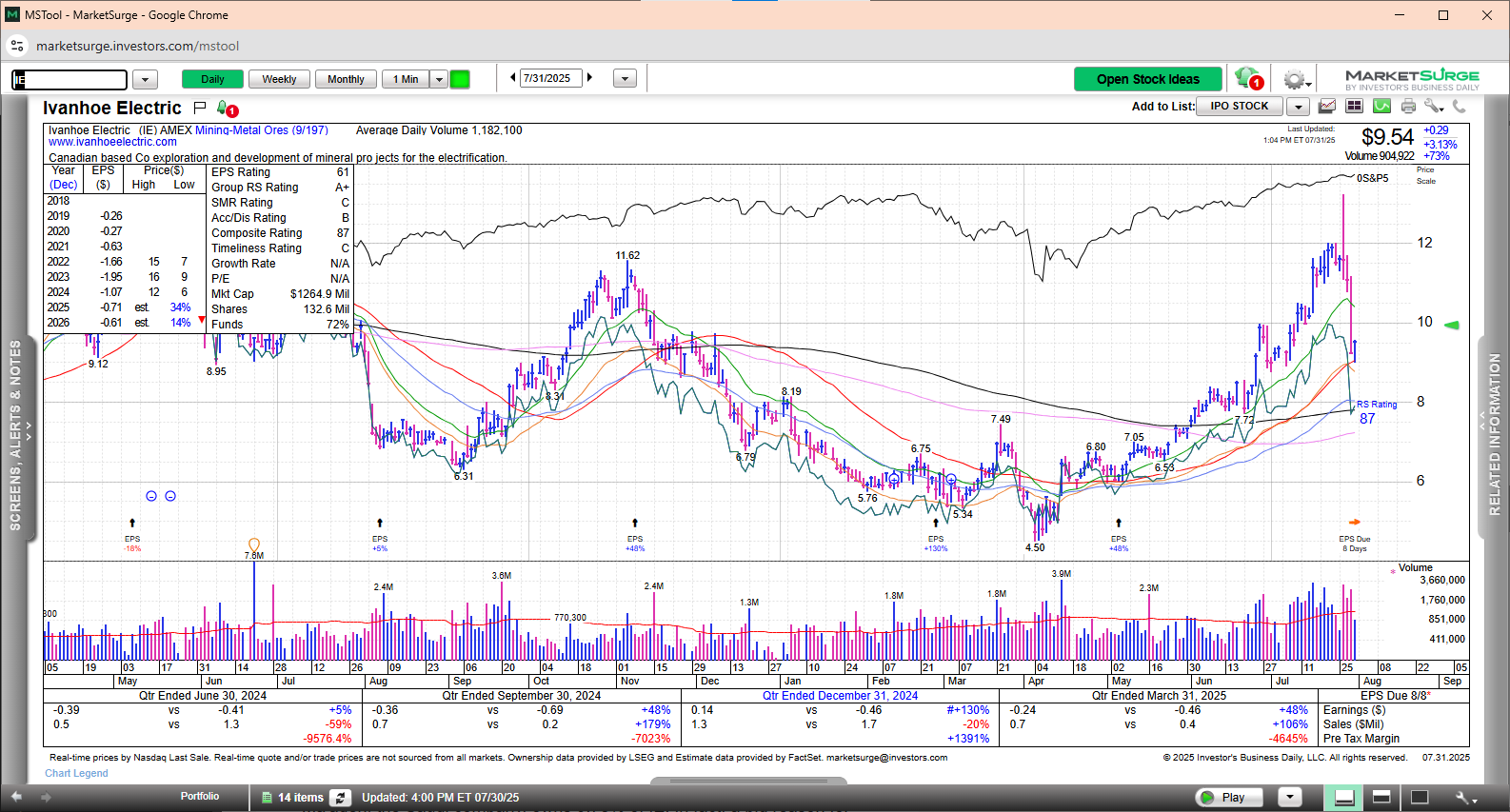Open the four-panel grid view icon
Screen dimensions: 1510x812
[x=1354, y=107]
